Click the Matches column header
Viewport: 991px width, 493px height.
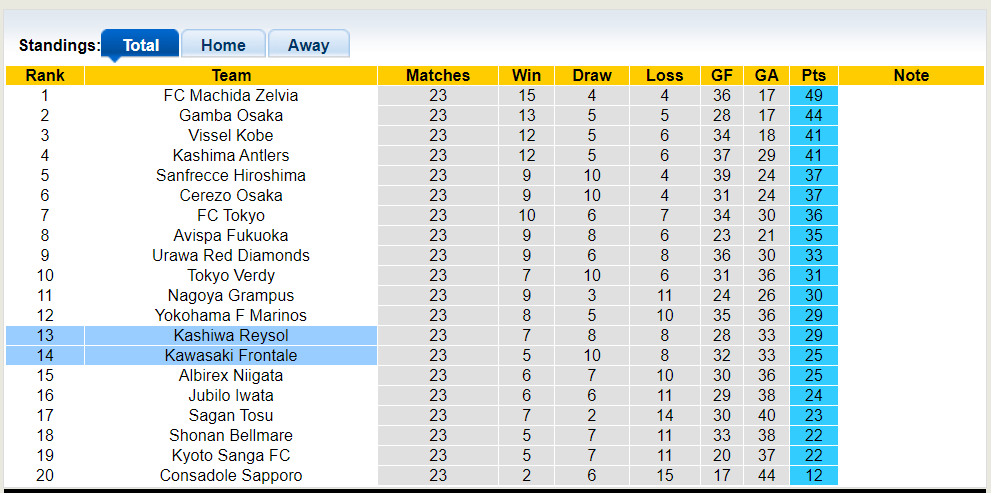pos(438,76)
